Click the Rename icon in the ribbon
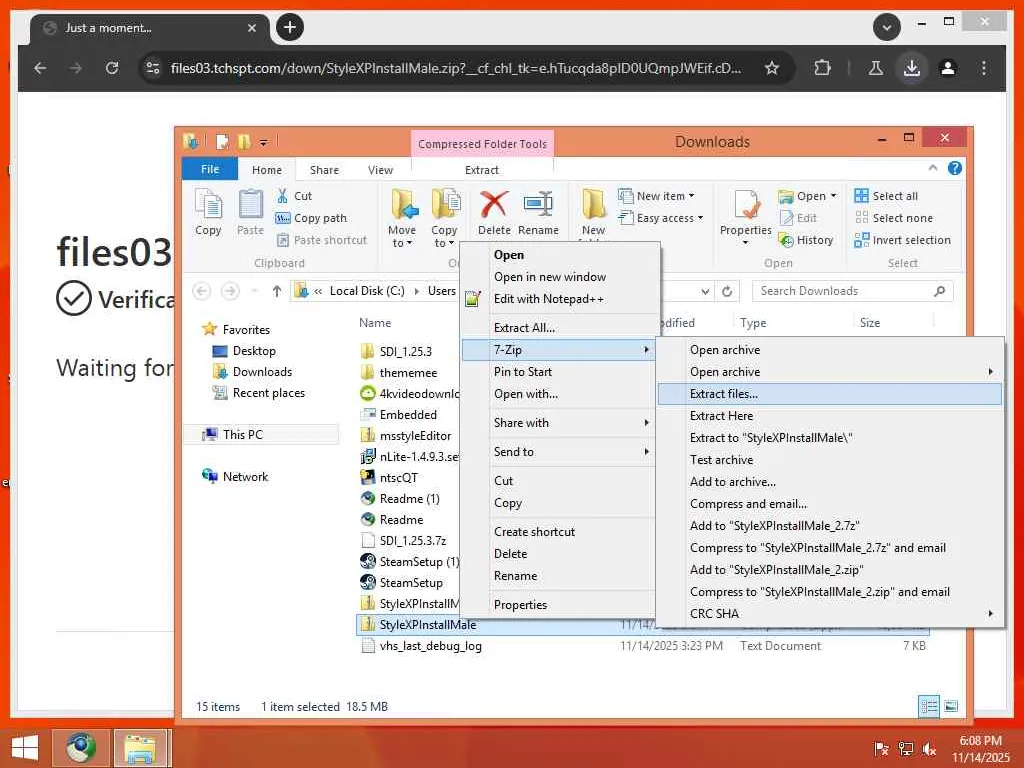The image size is (1024, 768). pyautogui.click(x=539, y=204)
